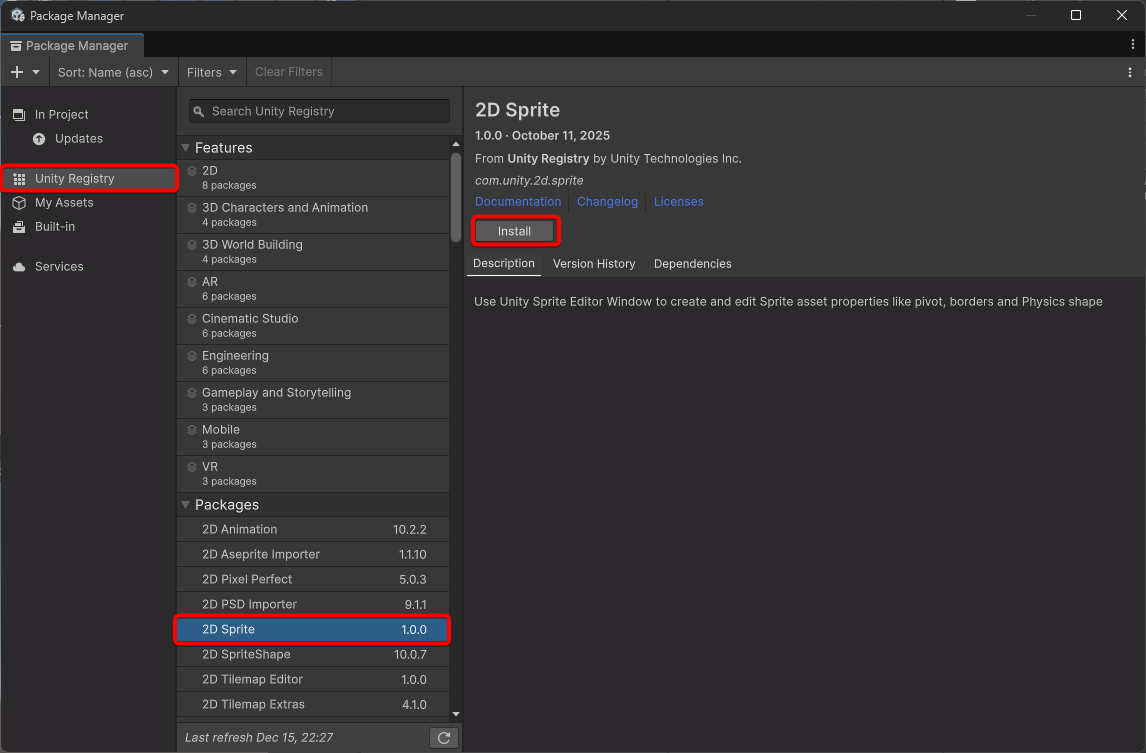
Task: Open the Documentation link
Action: [x=518, y=202]
